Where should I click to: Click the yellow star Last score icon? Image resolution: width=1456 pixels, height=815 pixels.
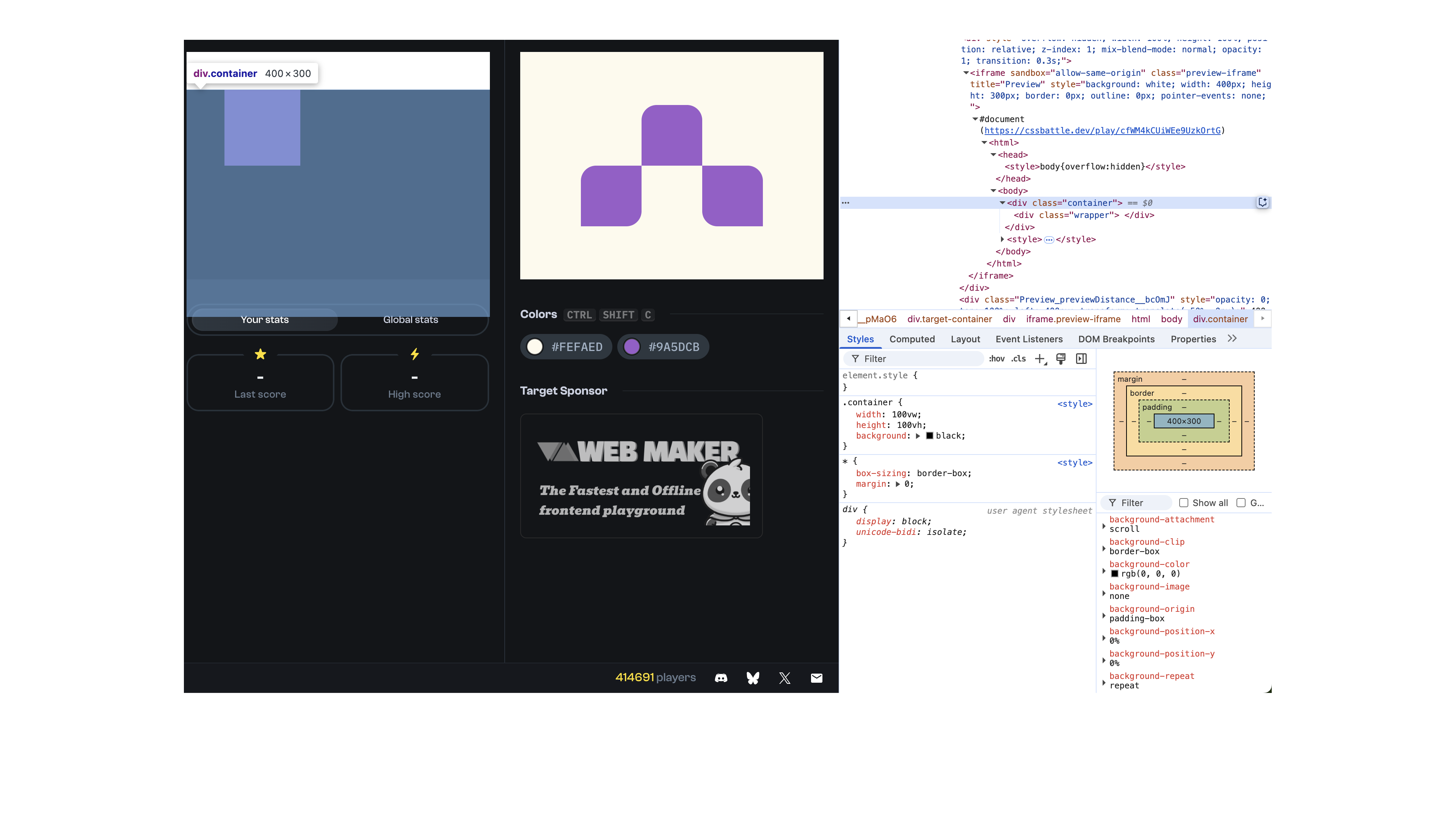(260, 354)
